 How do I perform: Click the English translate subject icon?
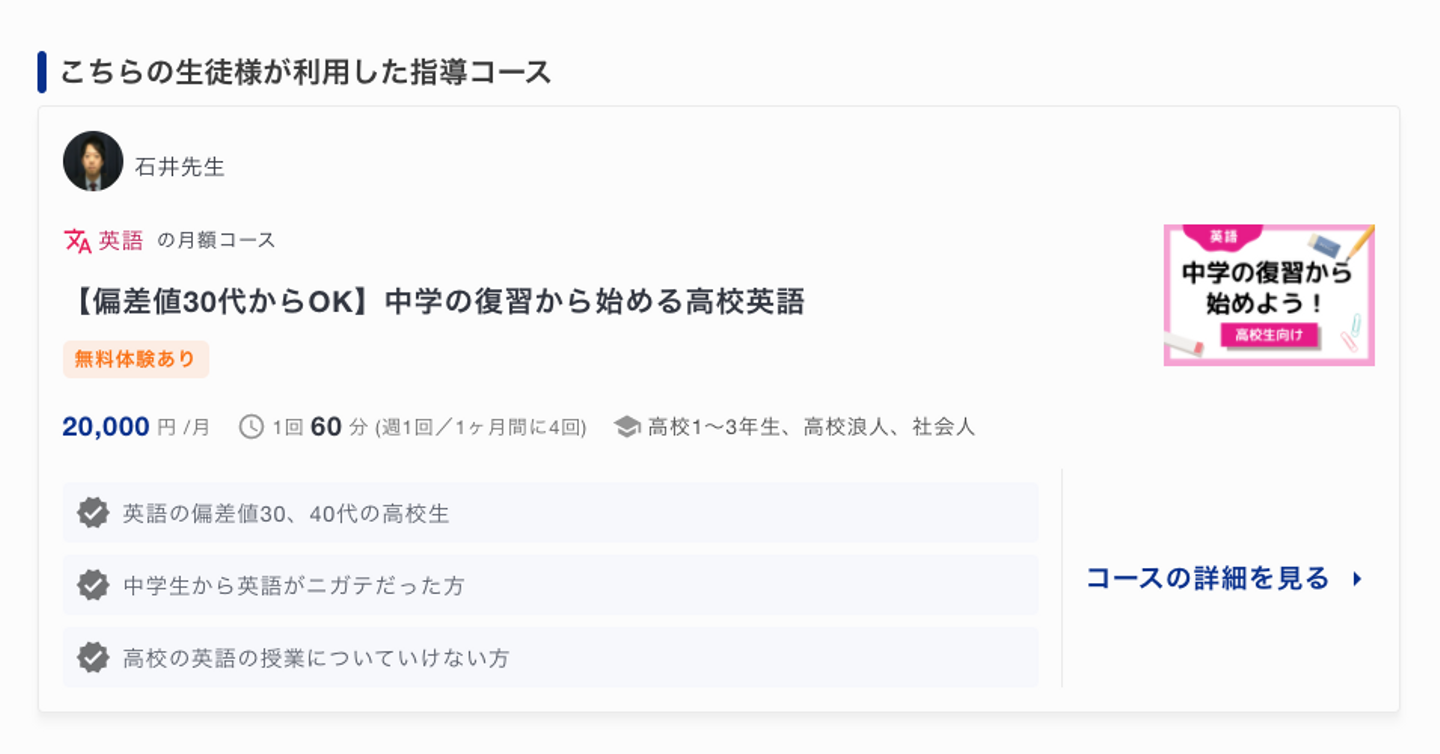click(x=78, y=240)
